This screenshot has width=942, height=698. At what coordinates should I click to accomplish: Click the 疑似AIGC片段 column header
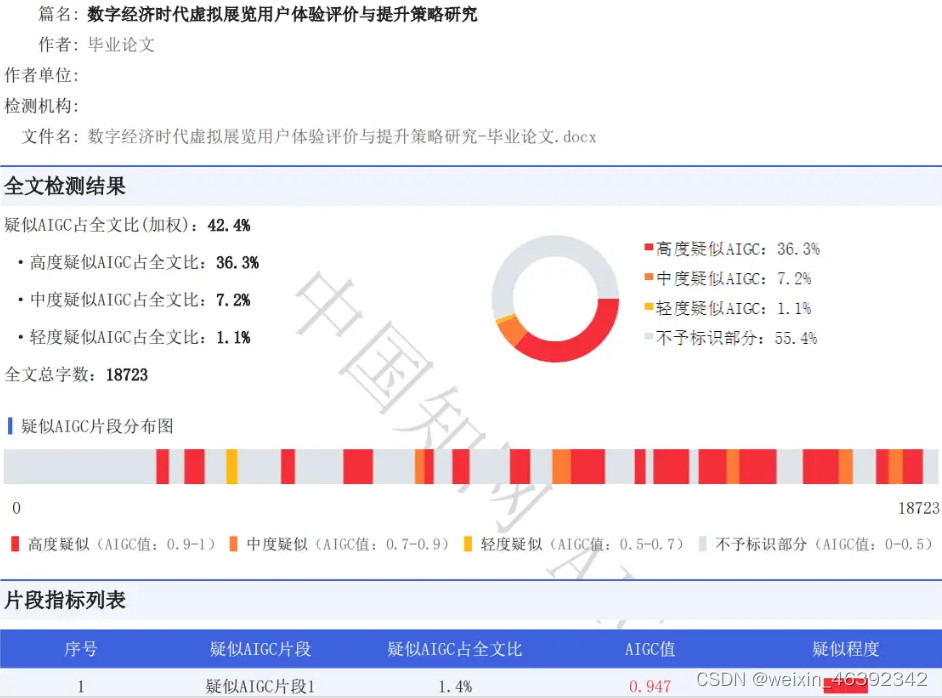[x=260, y=649]
